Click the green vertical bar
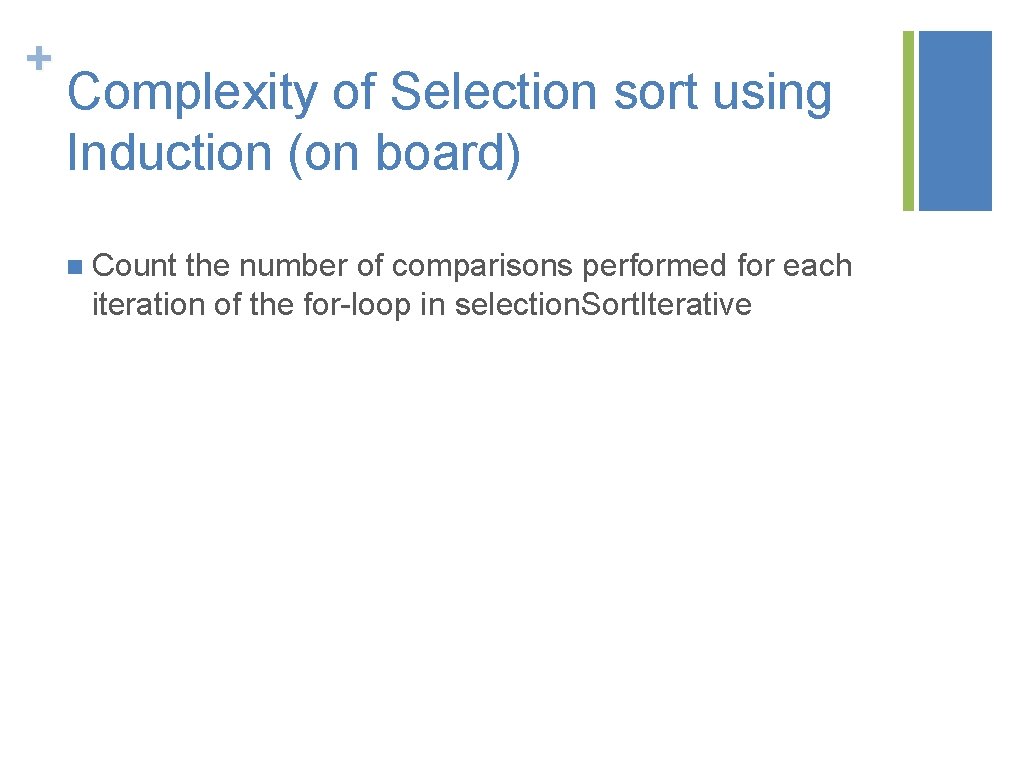This screenshot has height=768, width=1024. click(908, 120)
